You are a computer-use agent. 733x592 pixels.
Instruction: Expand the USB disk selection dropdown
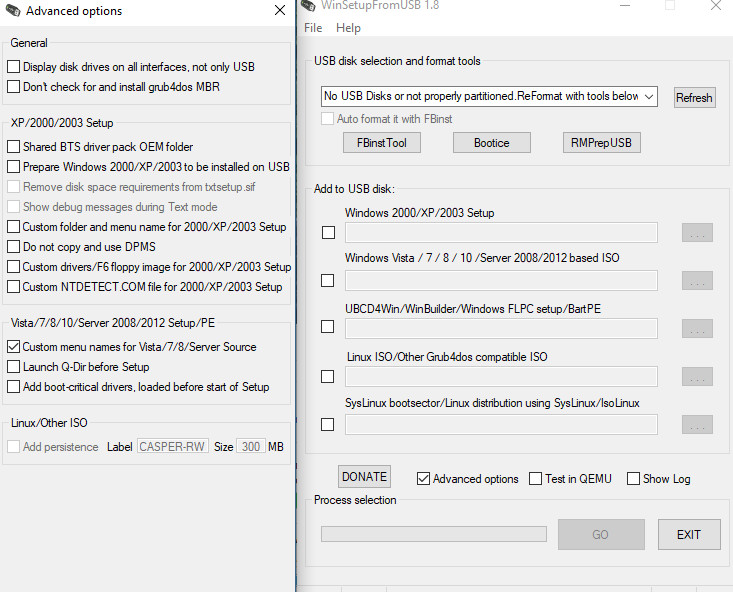point(648,96)
